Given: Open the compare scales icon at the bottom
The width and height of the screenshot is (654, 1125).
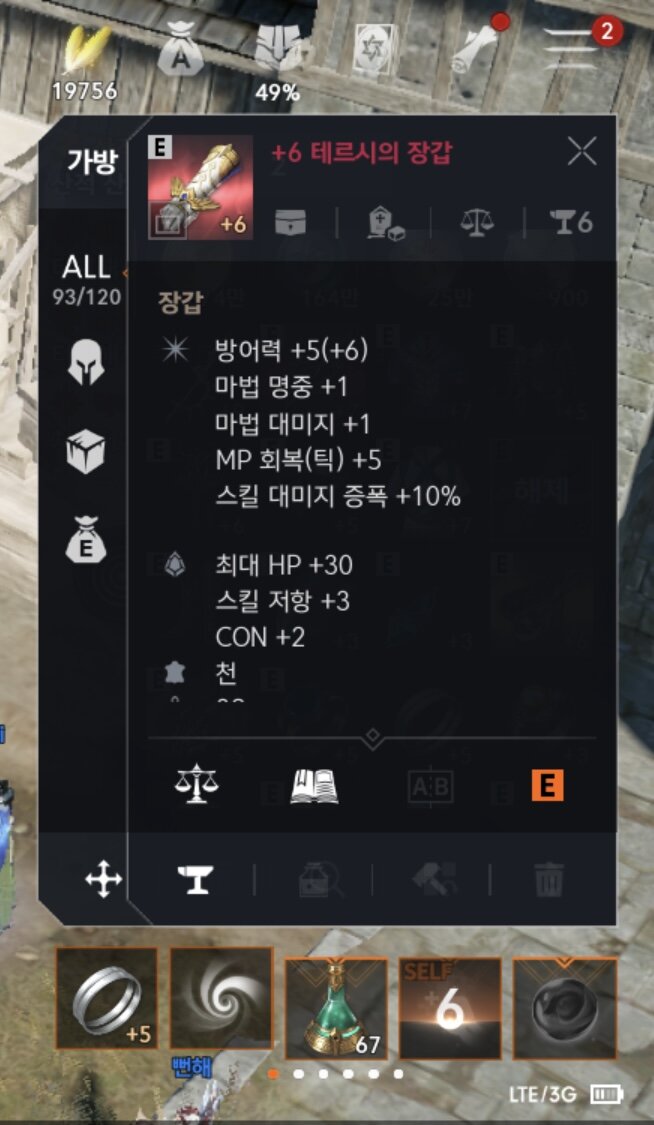Looking at the screenshot, I should click(195, 786).
